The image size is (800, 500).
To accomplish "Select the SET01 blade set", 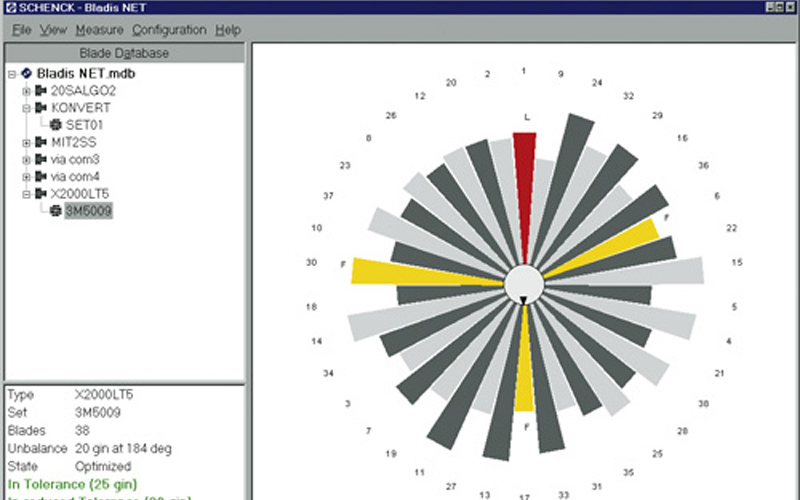I will coord(84,125).
